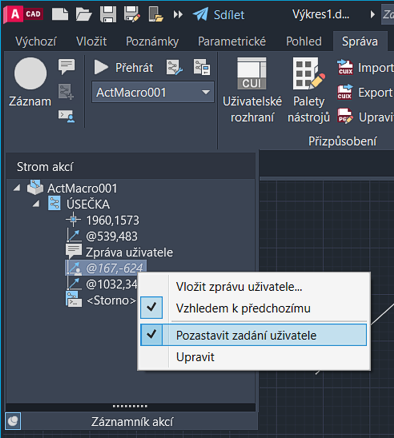Image resolution: width=394 pixels, height=438 pixels.
Task: Open Palety nástrojů customization
Action: (x=309, y=90)
